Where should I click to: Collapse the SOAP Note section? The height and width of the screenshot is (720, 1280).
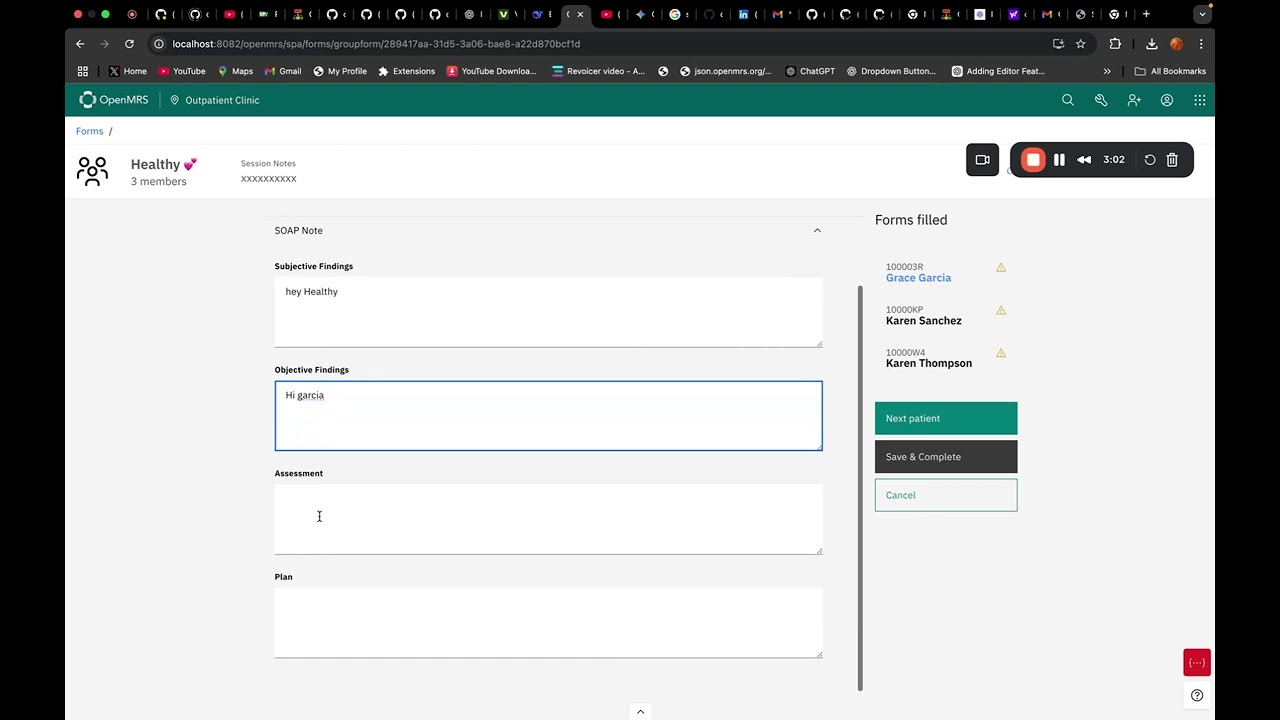click(x=817, y=230)
